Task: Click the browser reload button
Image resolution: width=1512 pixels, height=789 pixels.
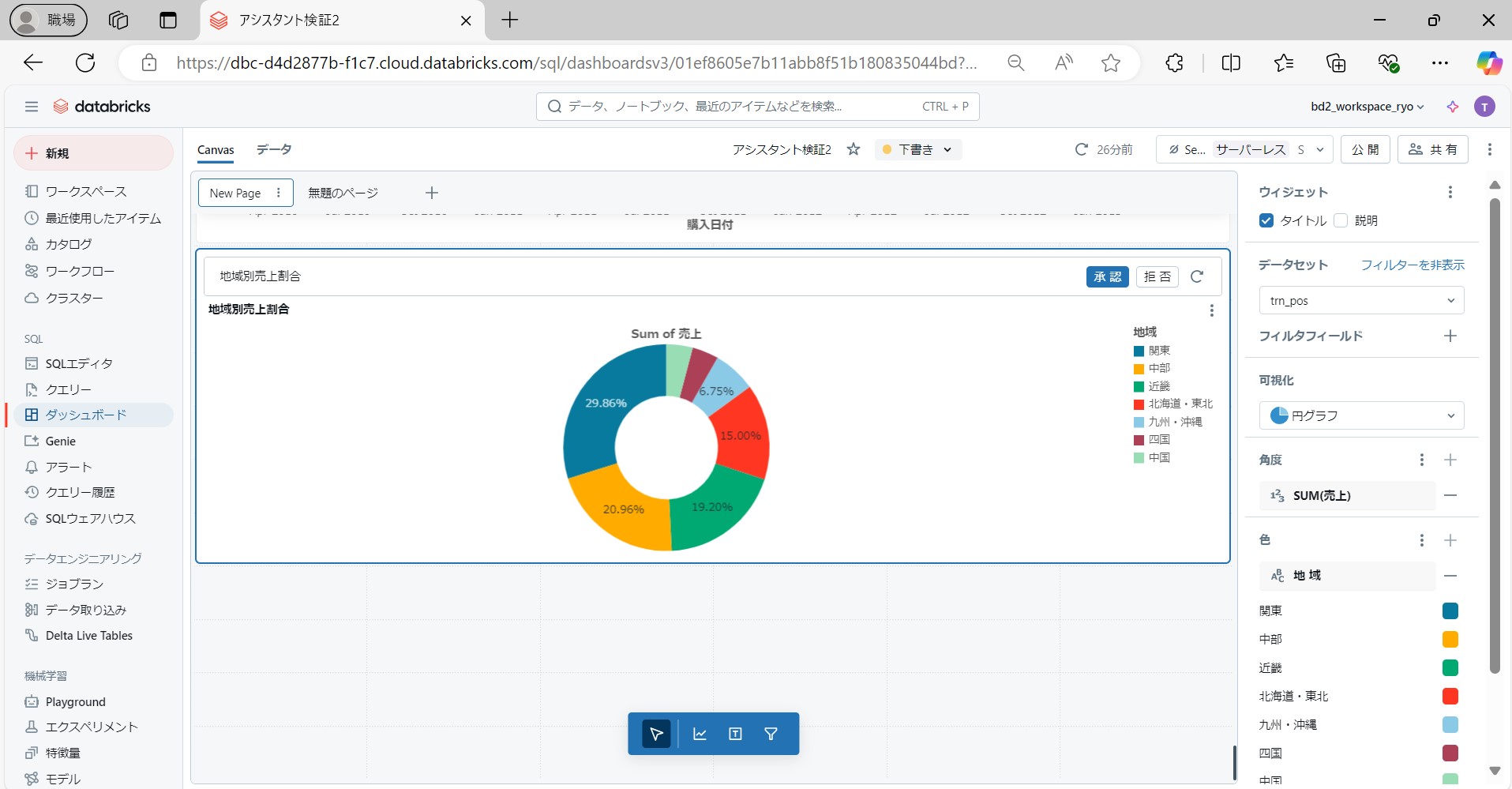Action: point(85,63)
